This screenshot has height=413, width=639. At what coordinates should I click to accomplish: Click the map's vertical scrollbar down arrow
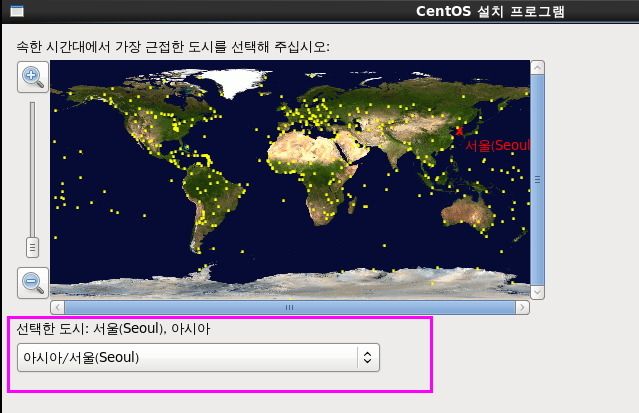[538, 292]
